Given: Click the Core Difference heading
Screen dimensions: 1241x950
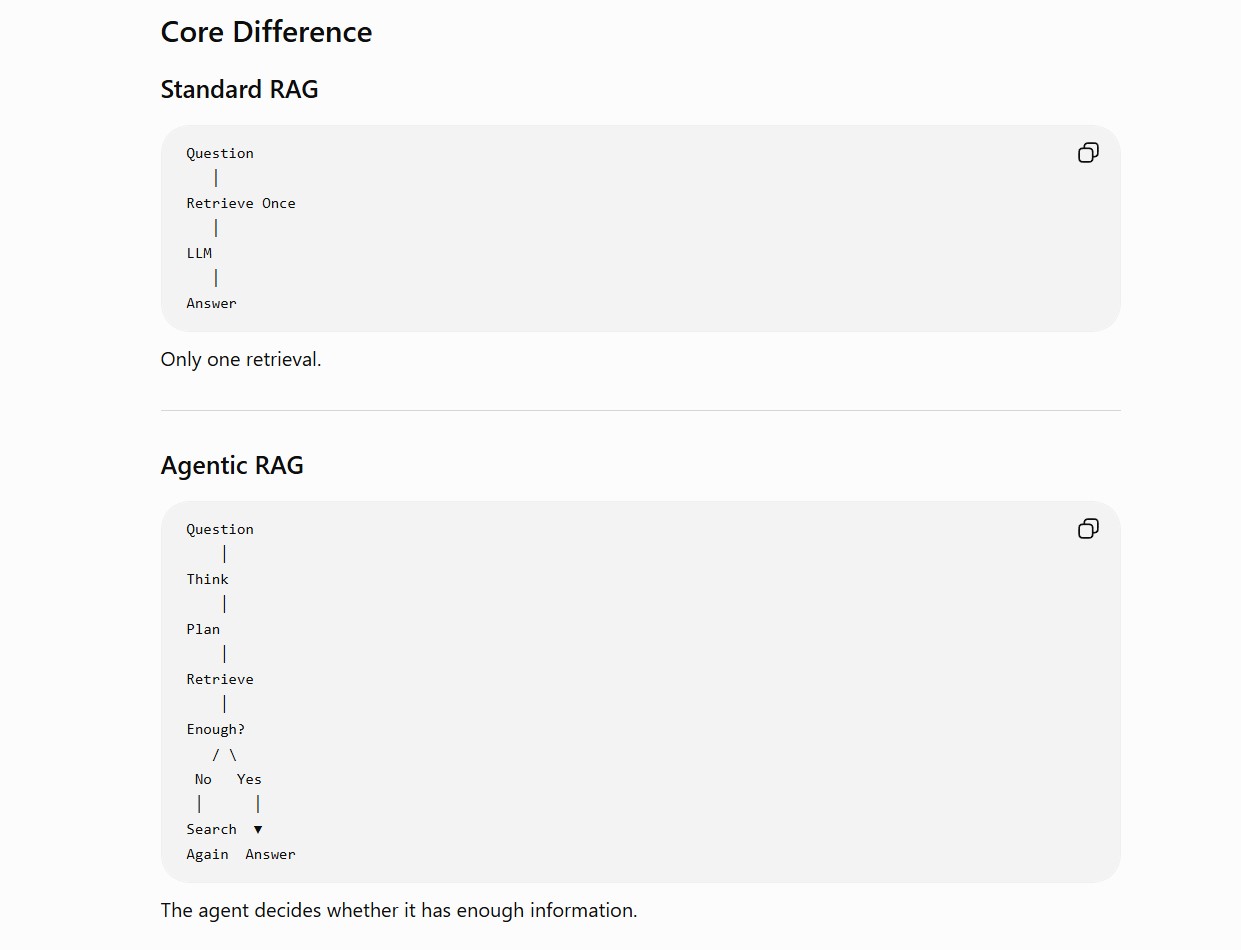Looking at the screenshot, I should [x=266, y=32].
